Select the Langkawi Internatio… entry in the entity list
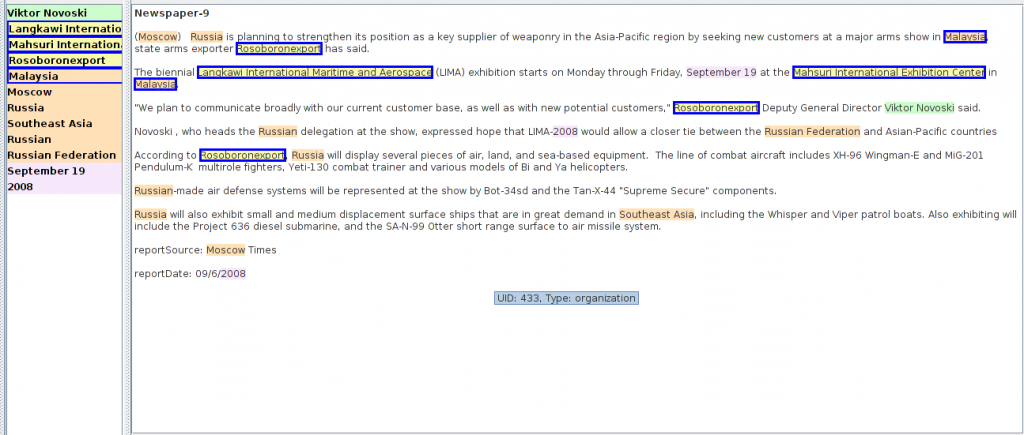Screen dimensions: 1024x435 [64, 29]
